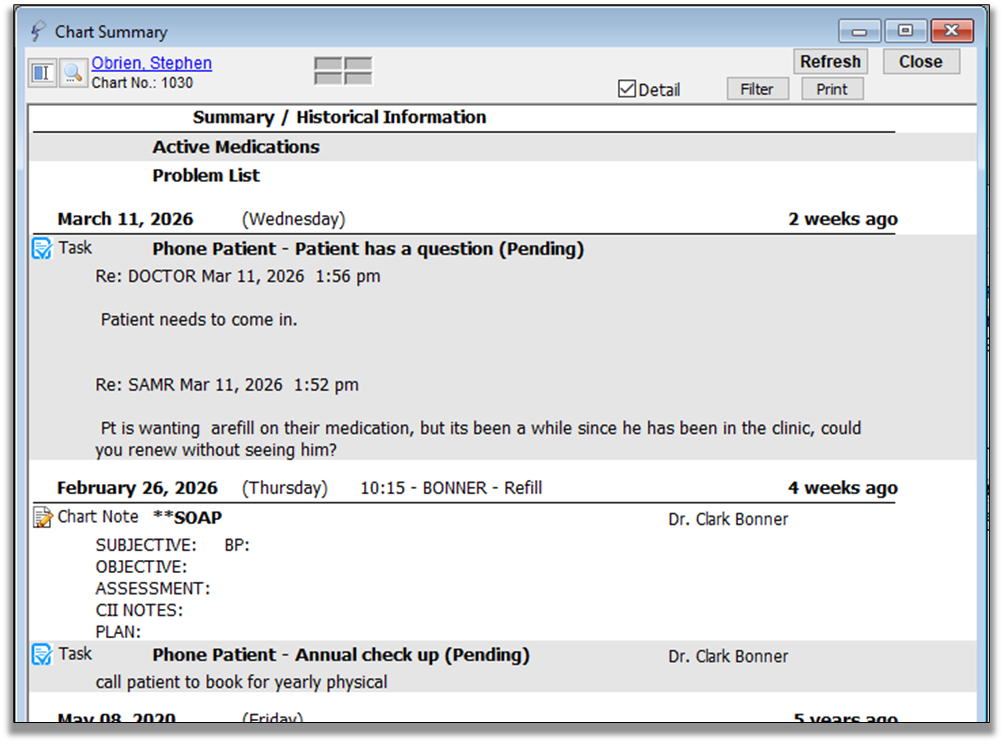Click the column layout icon beside patient name
The image size is (1003, 744).
click(42, 73)
